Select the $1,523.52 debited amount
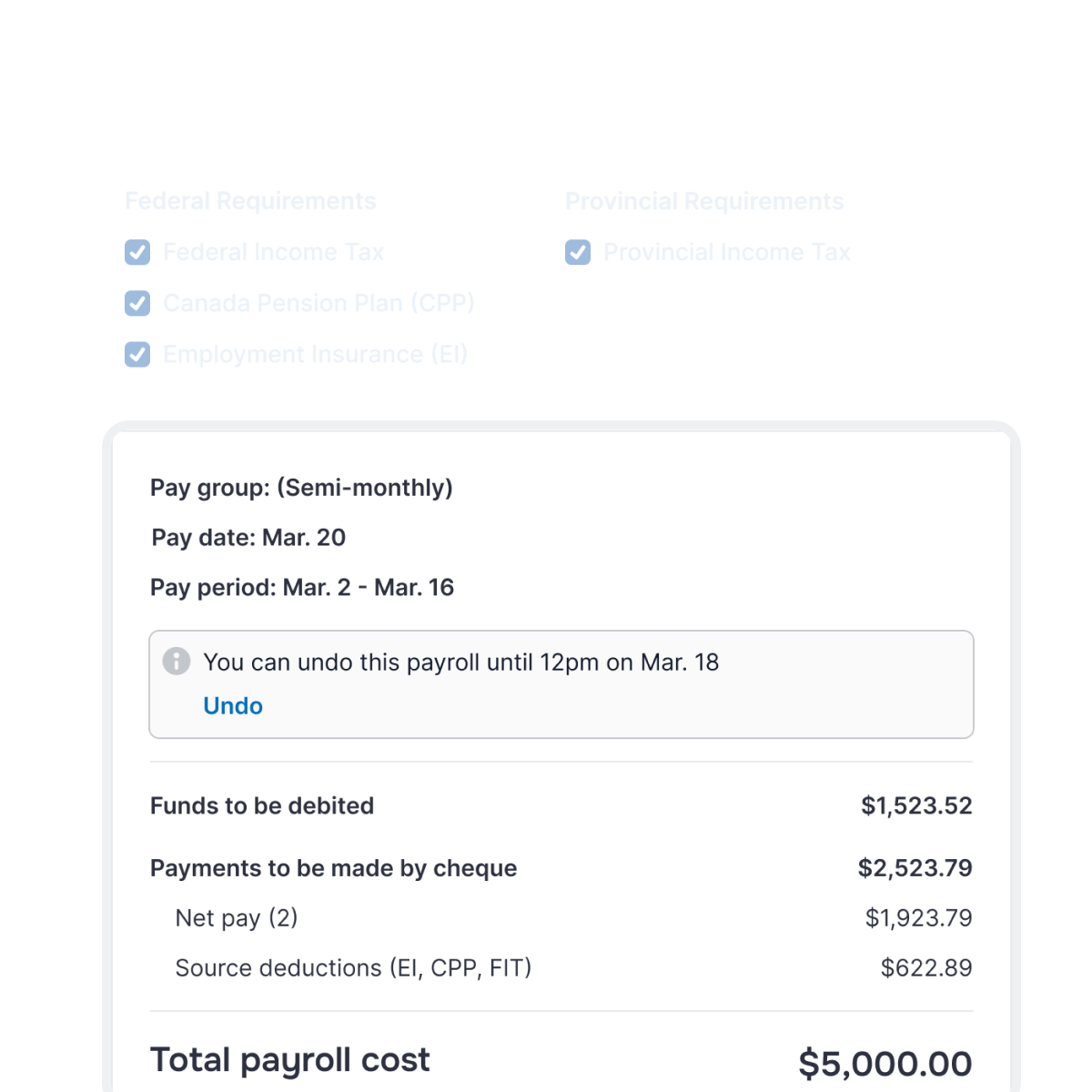The width and height of the screenshot is (1092, 1092). click(x=915, y=806)
